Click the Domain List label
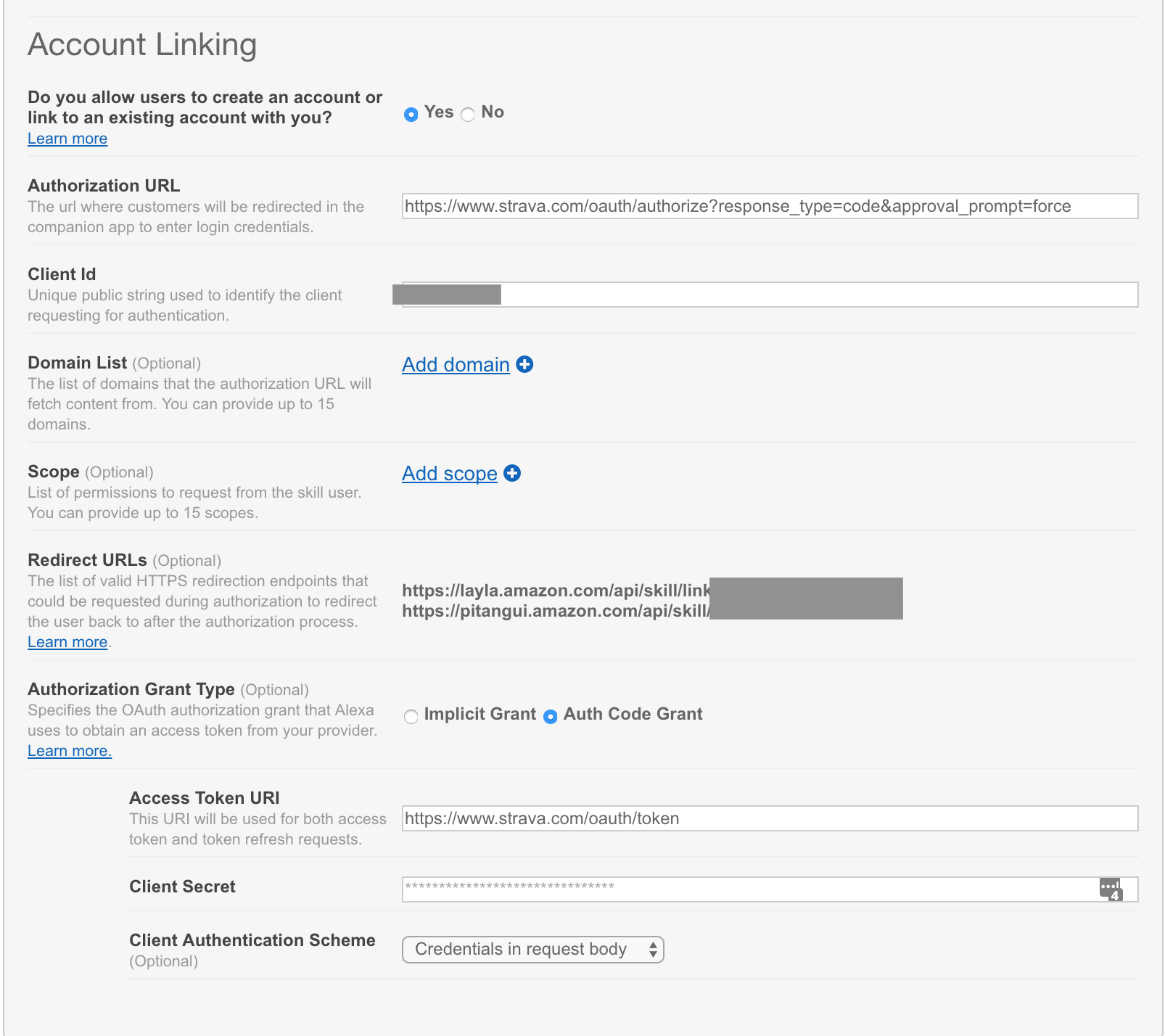1165x1036 pixels. [x=77, y=363]
